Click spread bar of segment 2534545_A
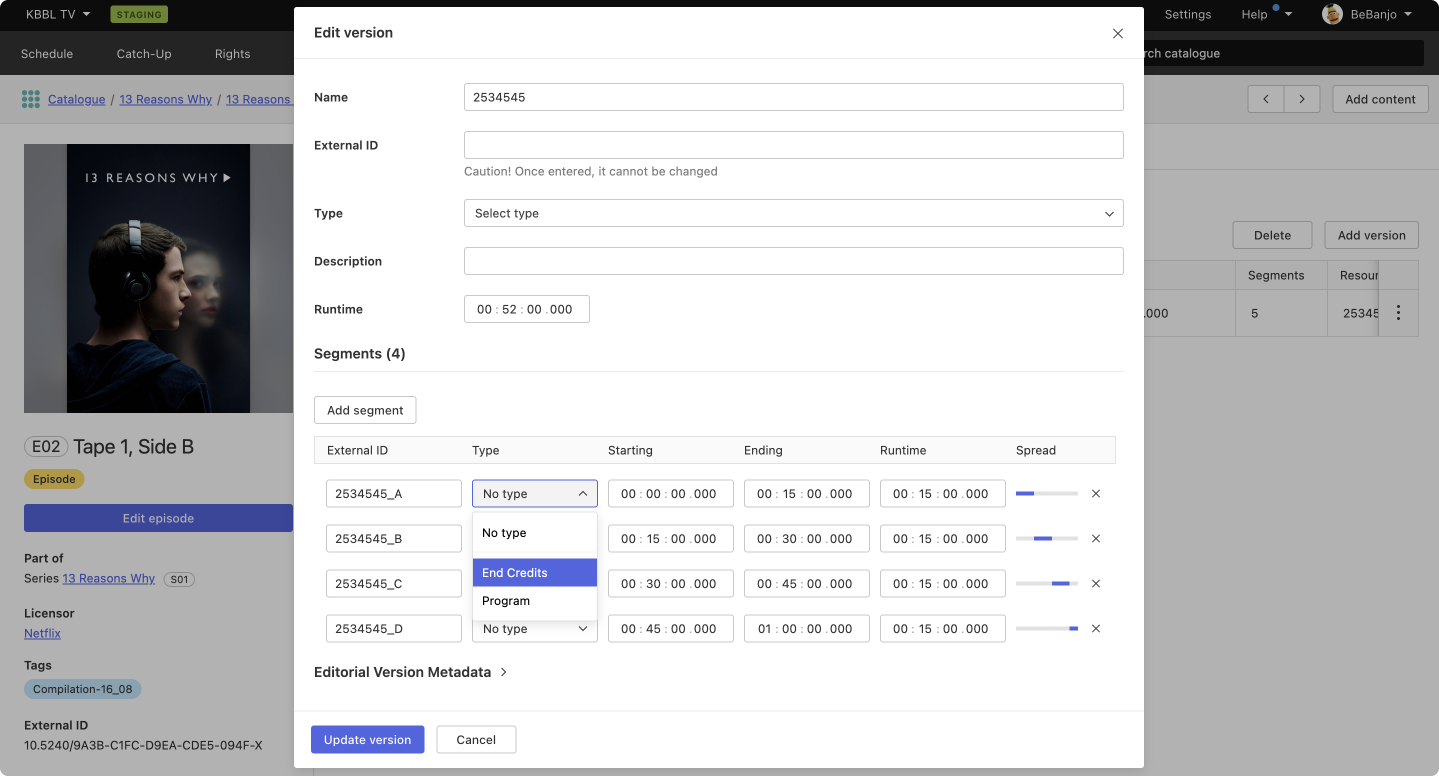Image resolution: width=1439 pixels, height=776 pixels. 1047,494
